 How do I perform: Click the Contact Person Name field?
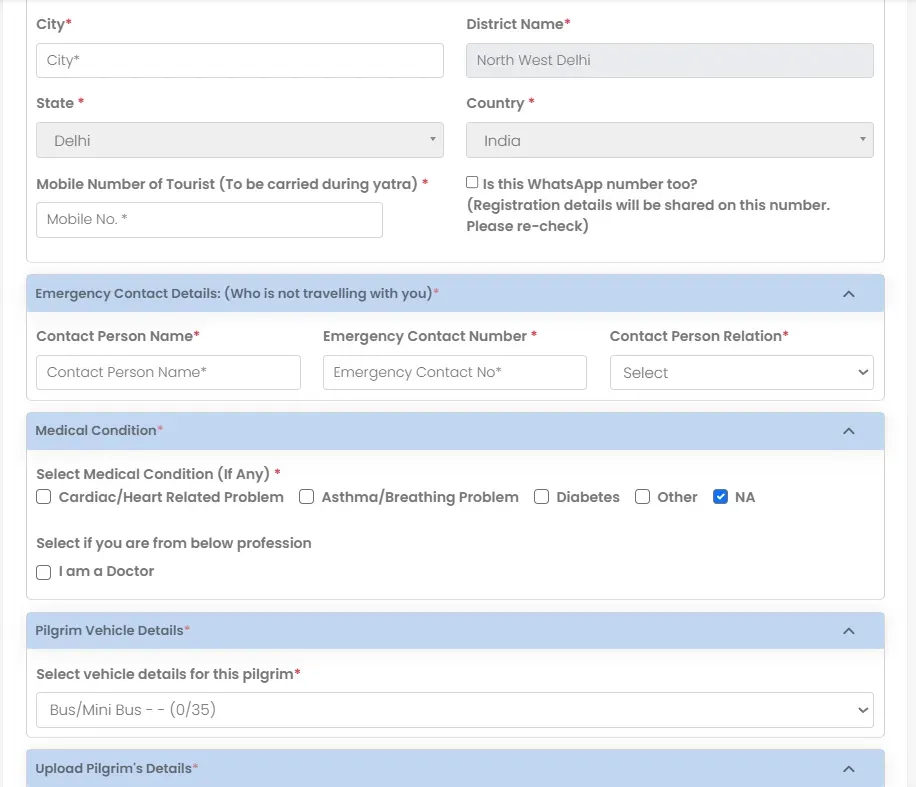pos(168,373)
